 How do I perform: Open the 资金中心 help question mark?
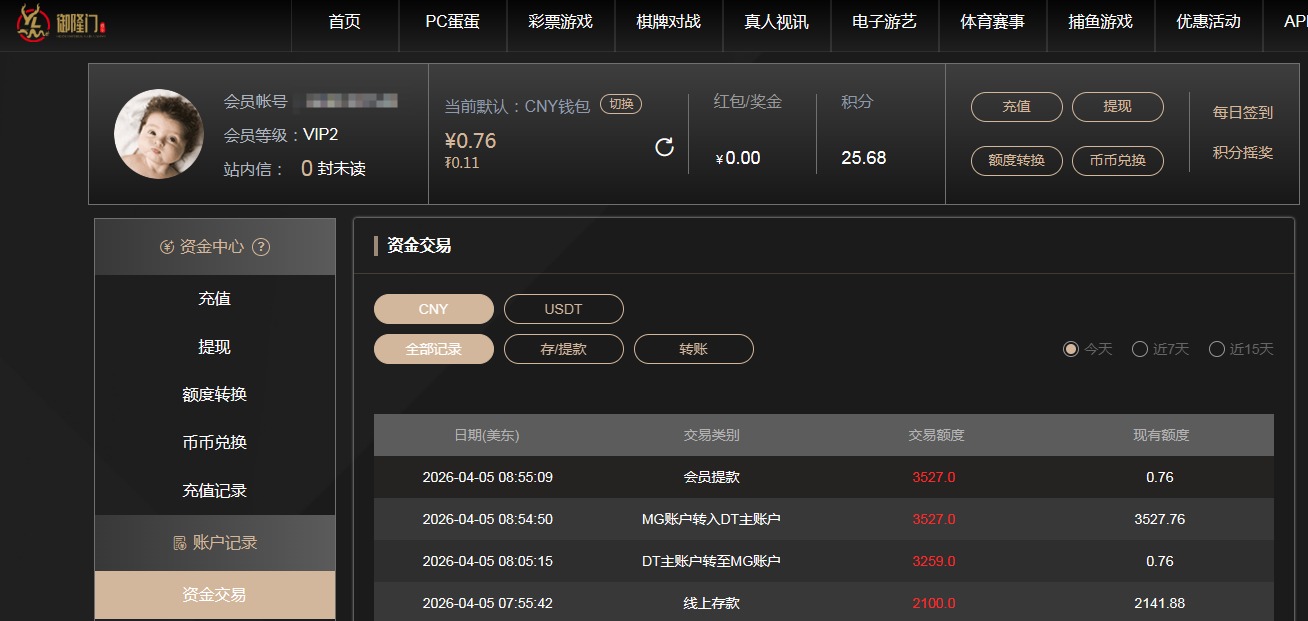click(x=262, y=247)
